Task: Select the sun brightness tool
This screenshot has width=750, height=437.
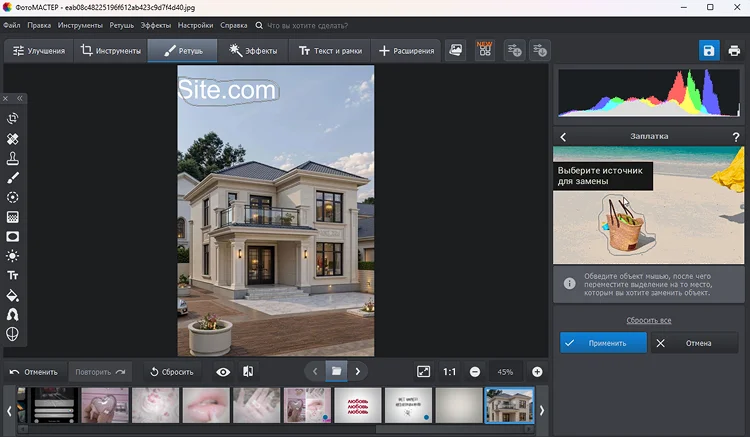Action: (x=12, y=256)
